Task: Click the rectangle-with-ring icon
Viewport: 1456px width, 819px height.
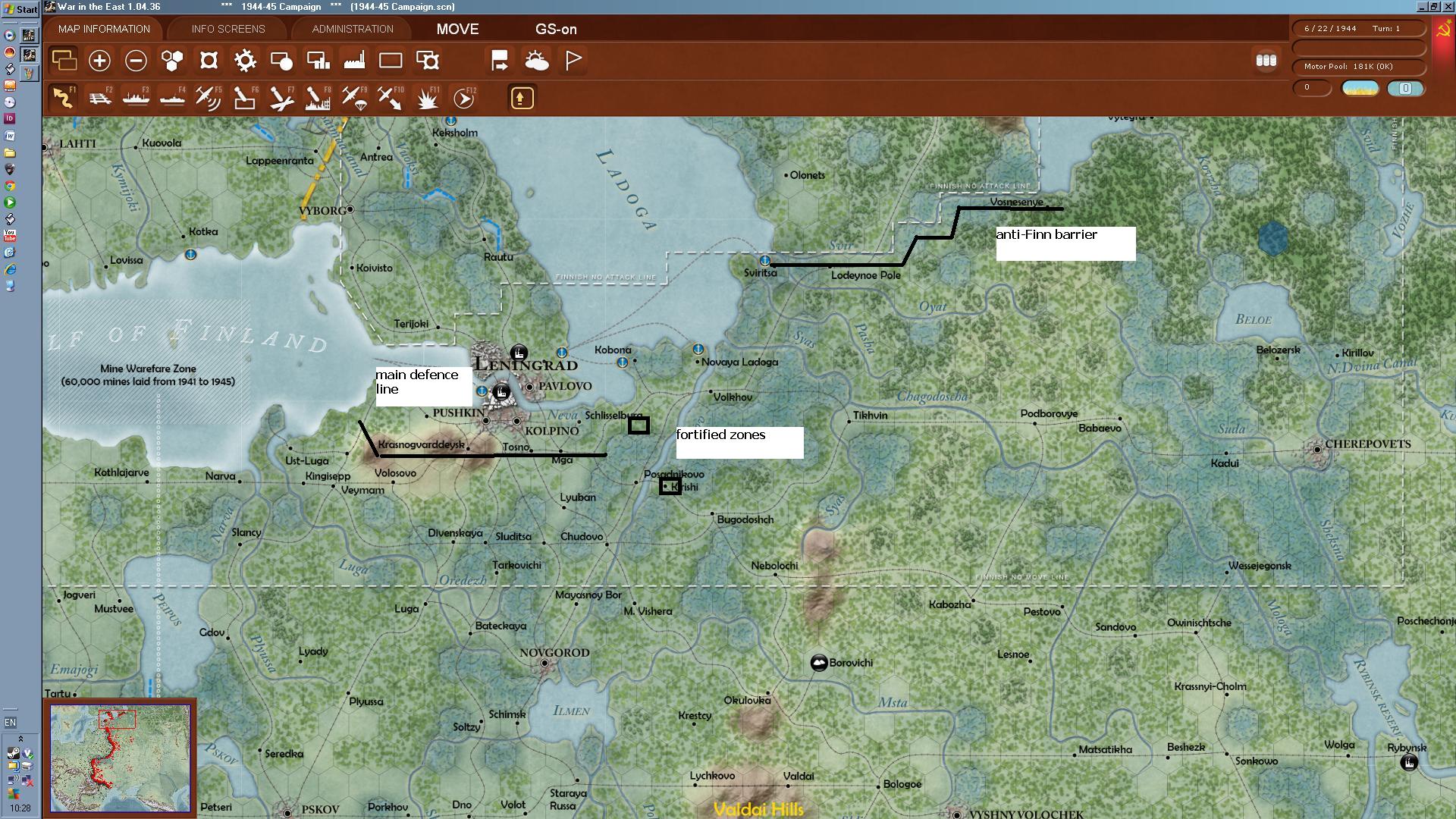Action: pos(428,61)
